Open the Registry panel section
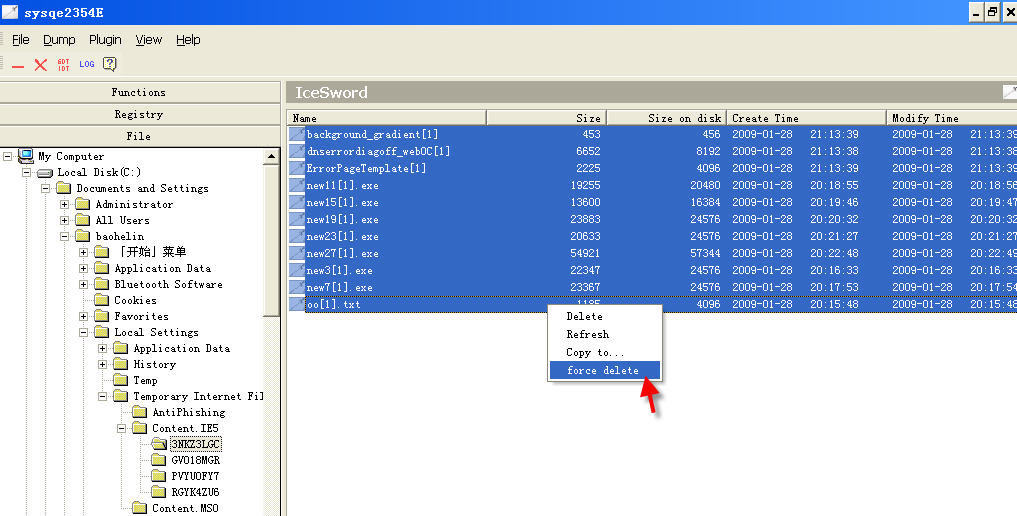Screen dimensions: 1017x516 pyautogui.click(x=139, y=114)
